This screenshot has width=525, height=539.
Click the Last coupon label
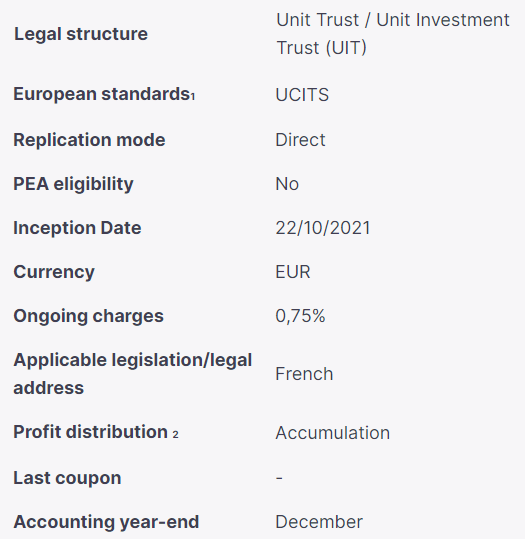(x=67, y=478)
